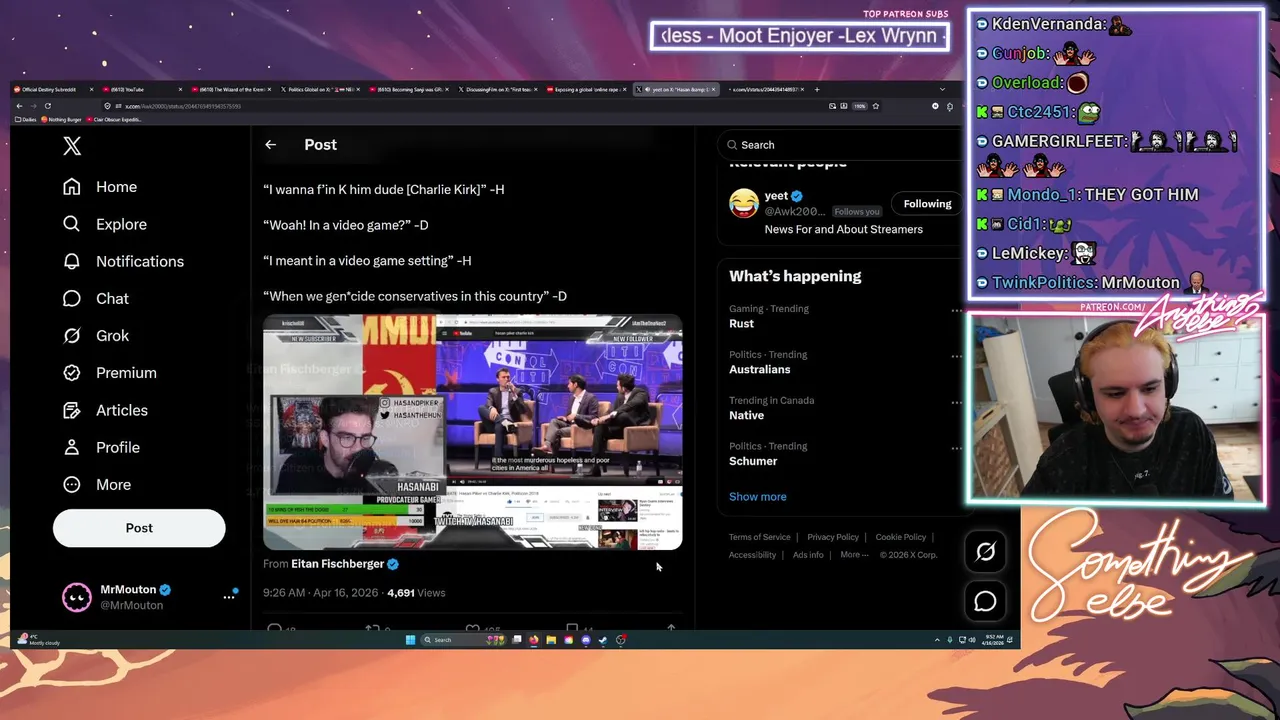Click the X logo in the sidebar
Image resolution: width=1280 pixels, height=720 pixels.
pos(72,146)
